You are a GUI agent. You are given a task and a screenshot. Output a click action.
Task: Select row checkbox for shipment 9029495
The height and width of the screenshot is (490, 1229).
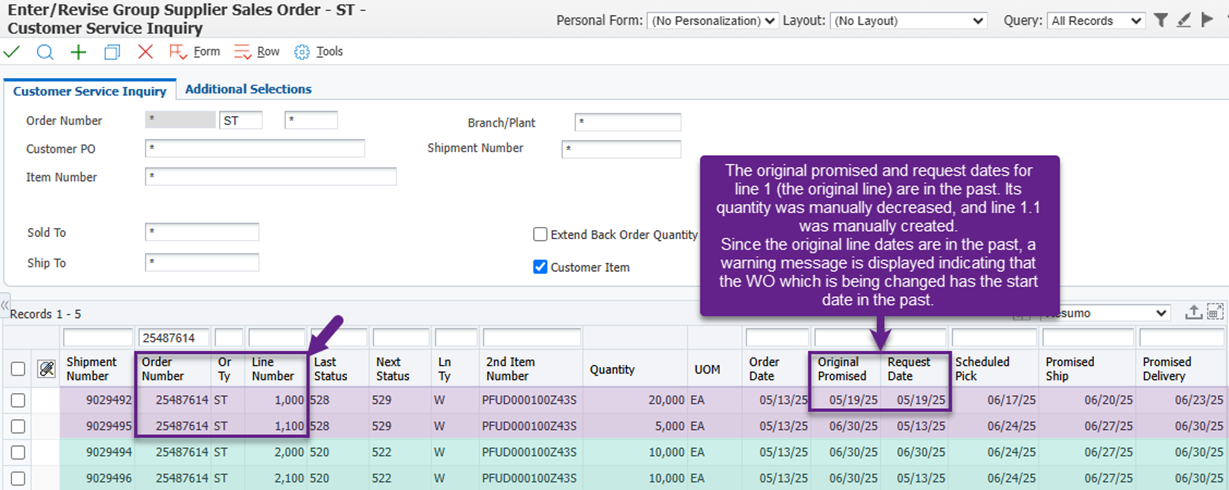18,426
